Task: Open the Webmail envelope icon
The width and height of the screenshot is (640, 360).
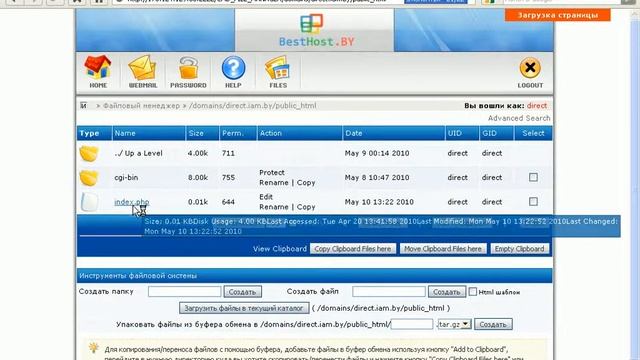Action: click(143, 71)
